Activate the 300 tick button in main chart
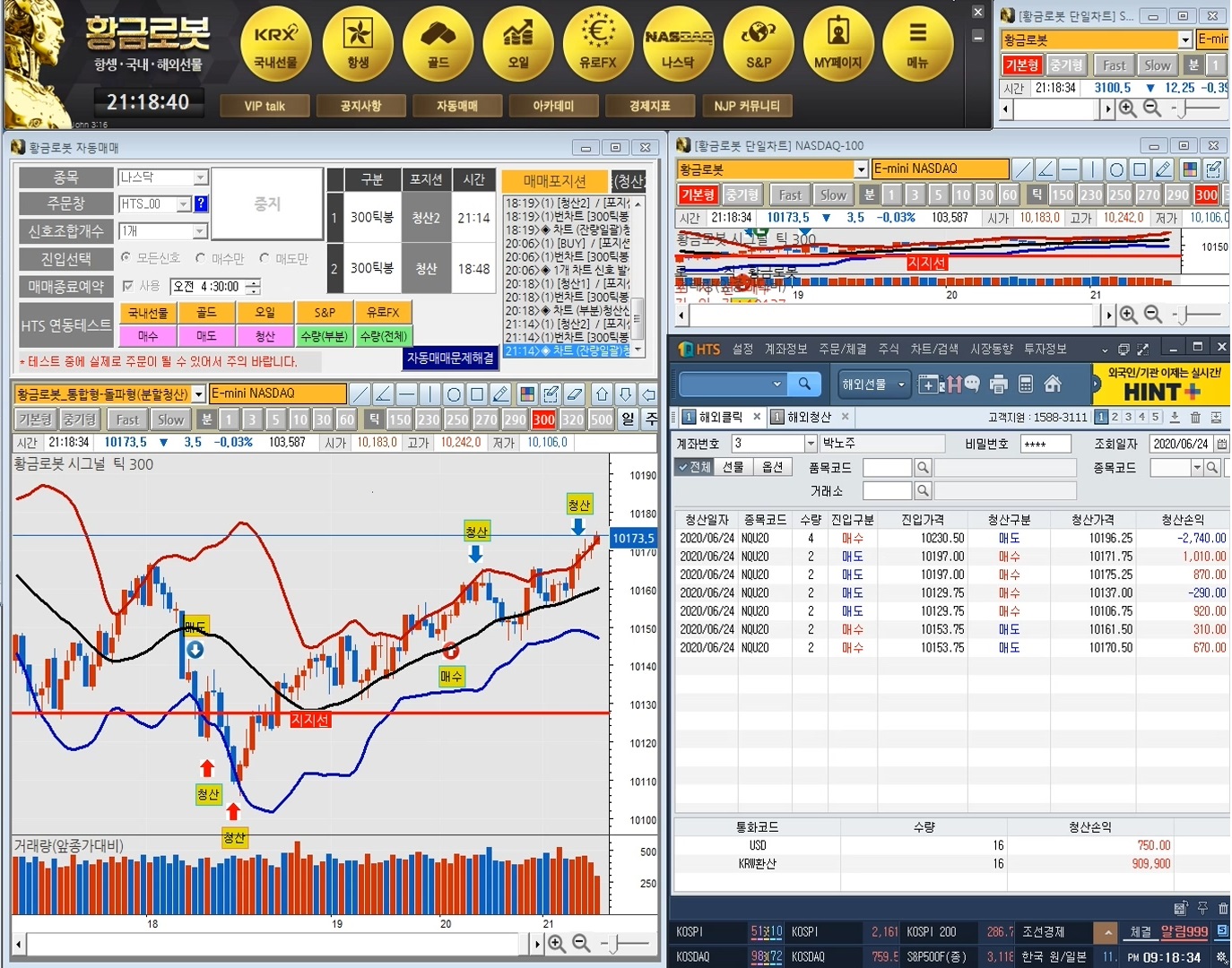This screenshot has height=968, width=1232. pos(543,419)
